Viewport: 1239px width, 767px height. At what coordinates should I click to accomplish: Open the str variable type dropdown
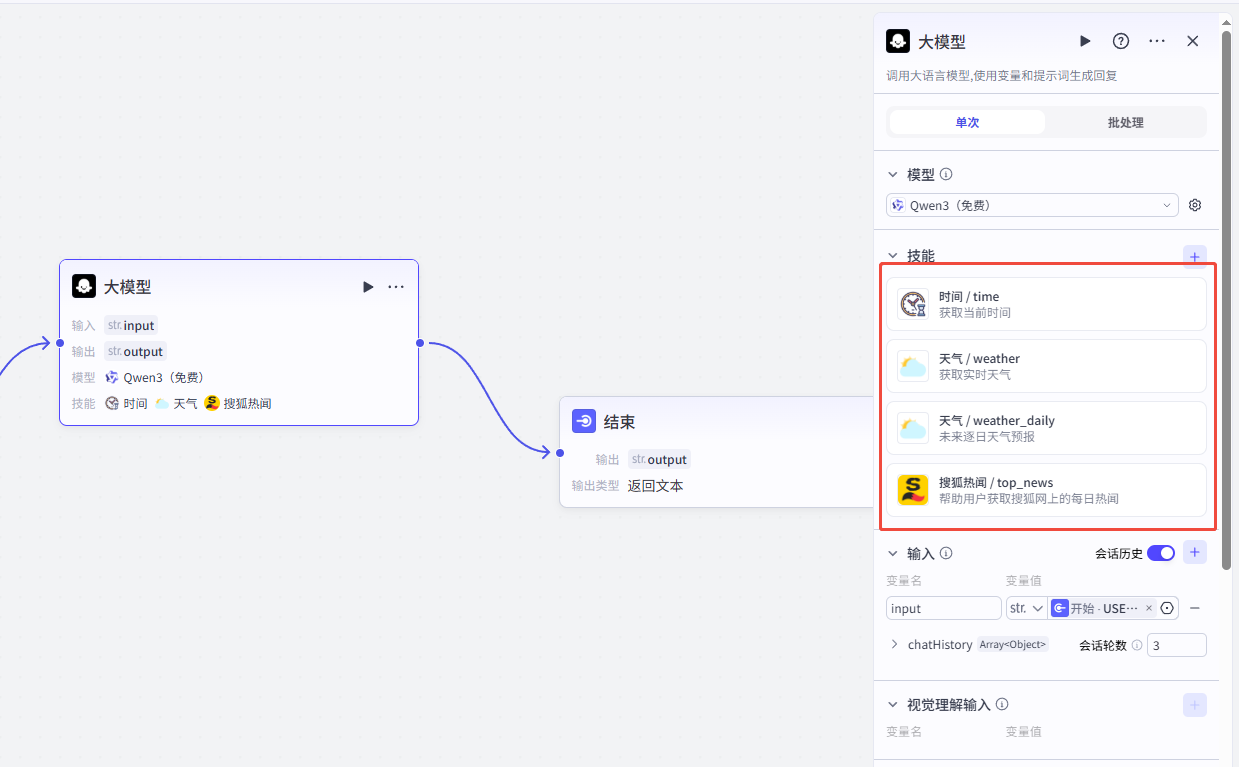click(x=1026, y=608)
